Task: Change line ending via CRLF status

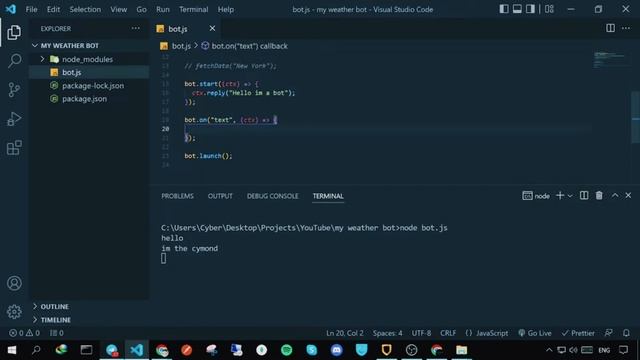Action: [x=448, y=333]
